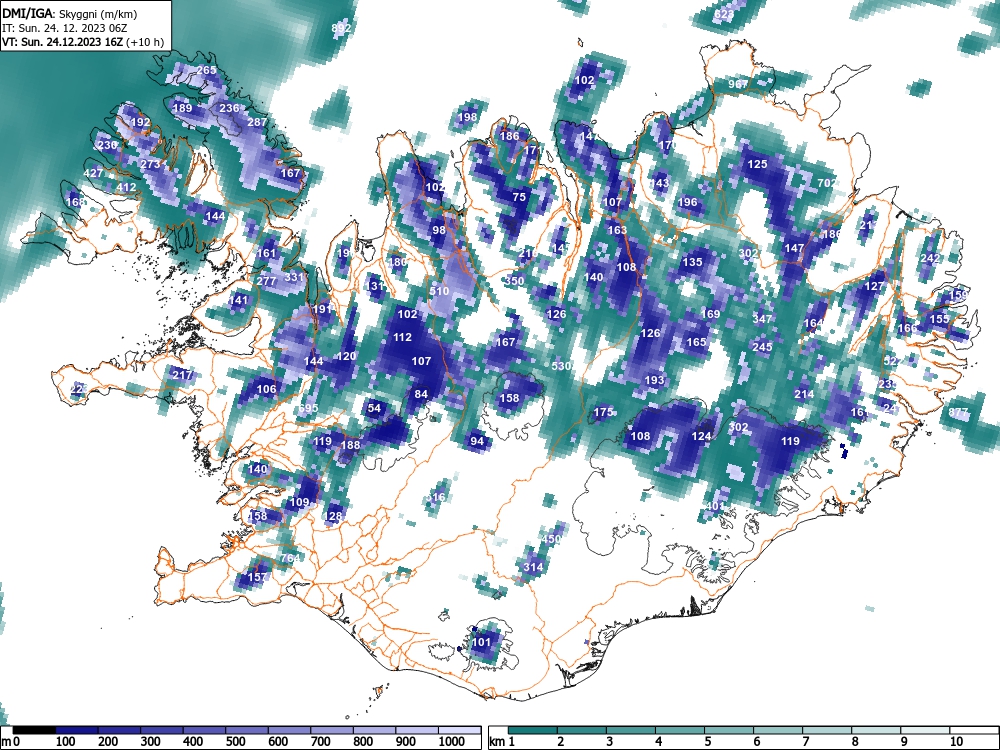
Task: Click the 967 value in the northeast
Action: tap(738, 84)
